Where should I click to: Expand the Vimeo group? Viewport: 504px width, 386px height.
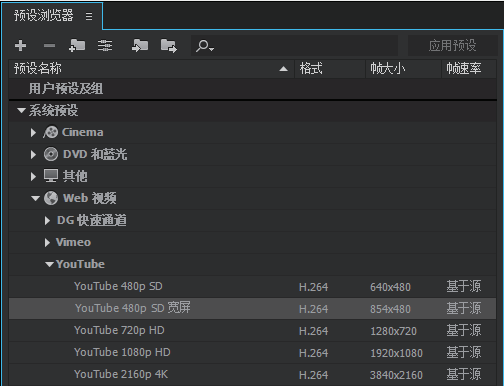(47, 242)
